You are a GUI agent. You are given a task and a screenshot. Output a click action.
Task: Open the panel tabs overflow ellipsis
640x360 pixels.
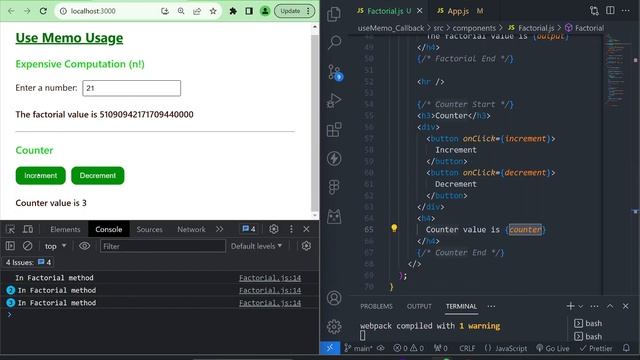(x=491, y=306)
